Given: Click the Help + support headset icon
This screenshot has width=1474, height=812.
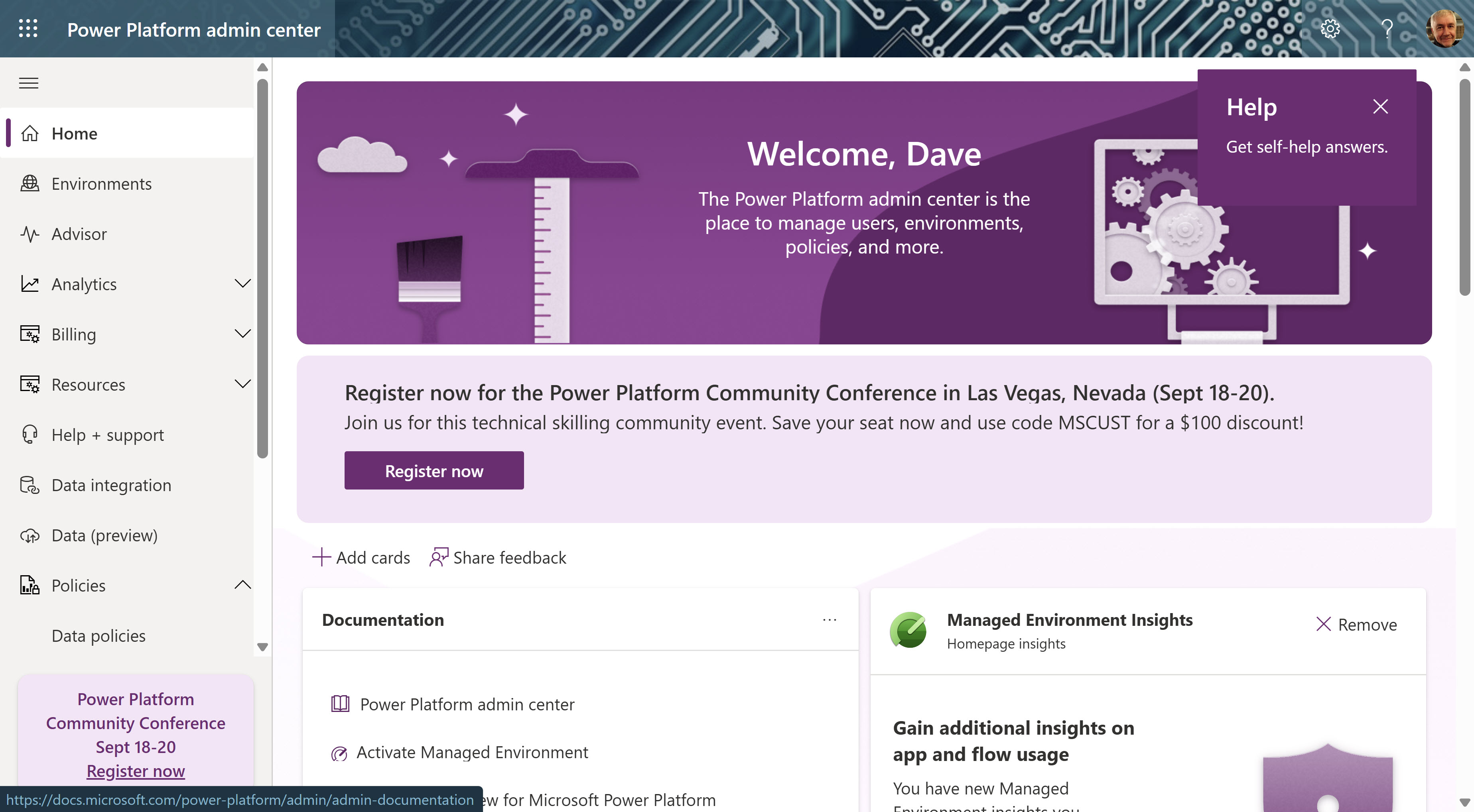Looking at the screenshot, I should 30,435.
